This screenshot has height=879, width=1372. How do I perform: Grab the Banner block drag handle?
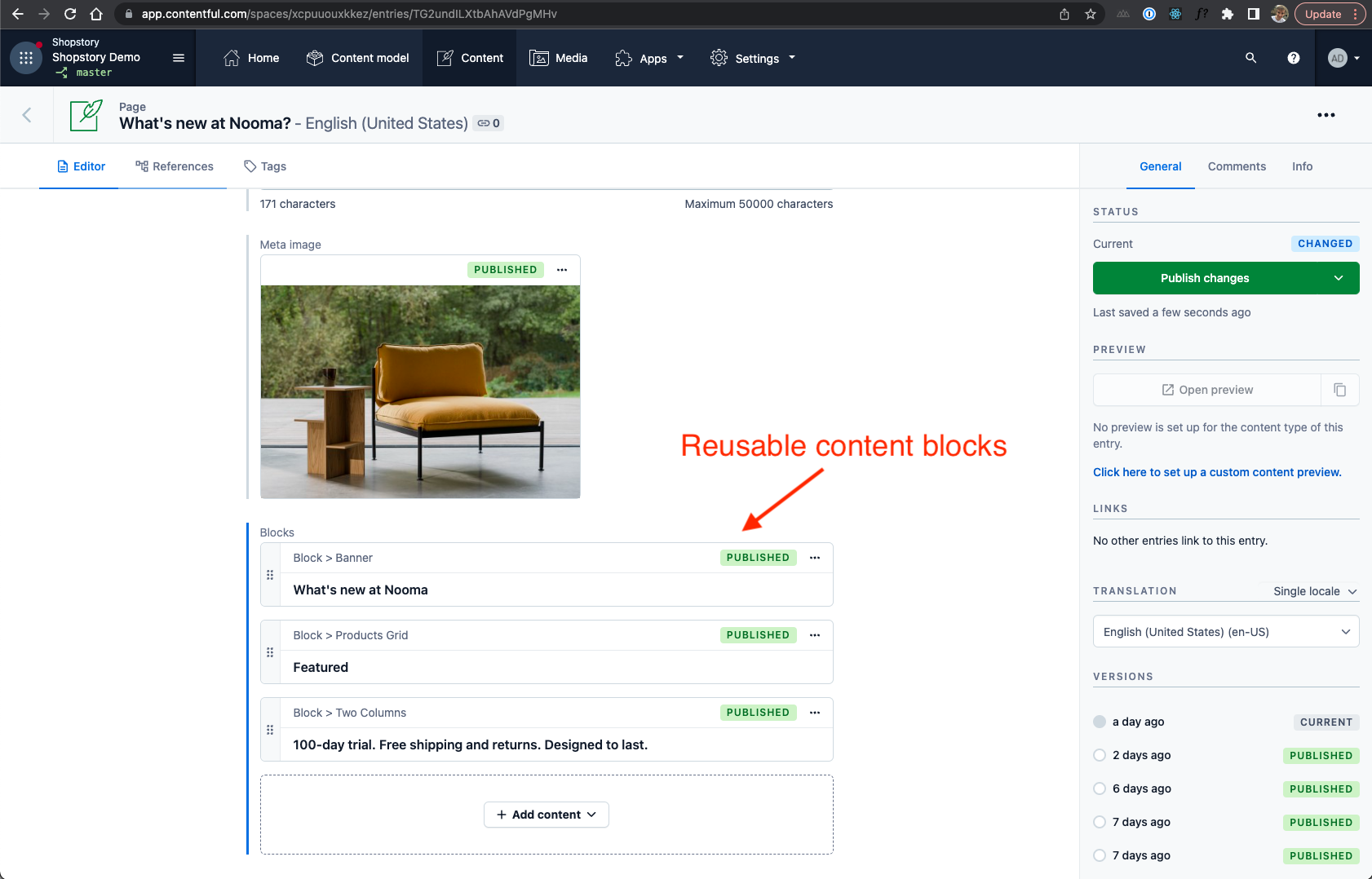270,575
